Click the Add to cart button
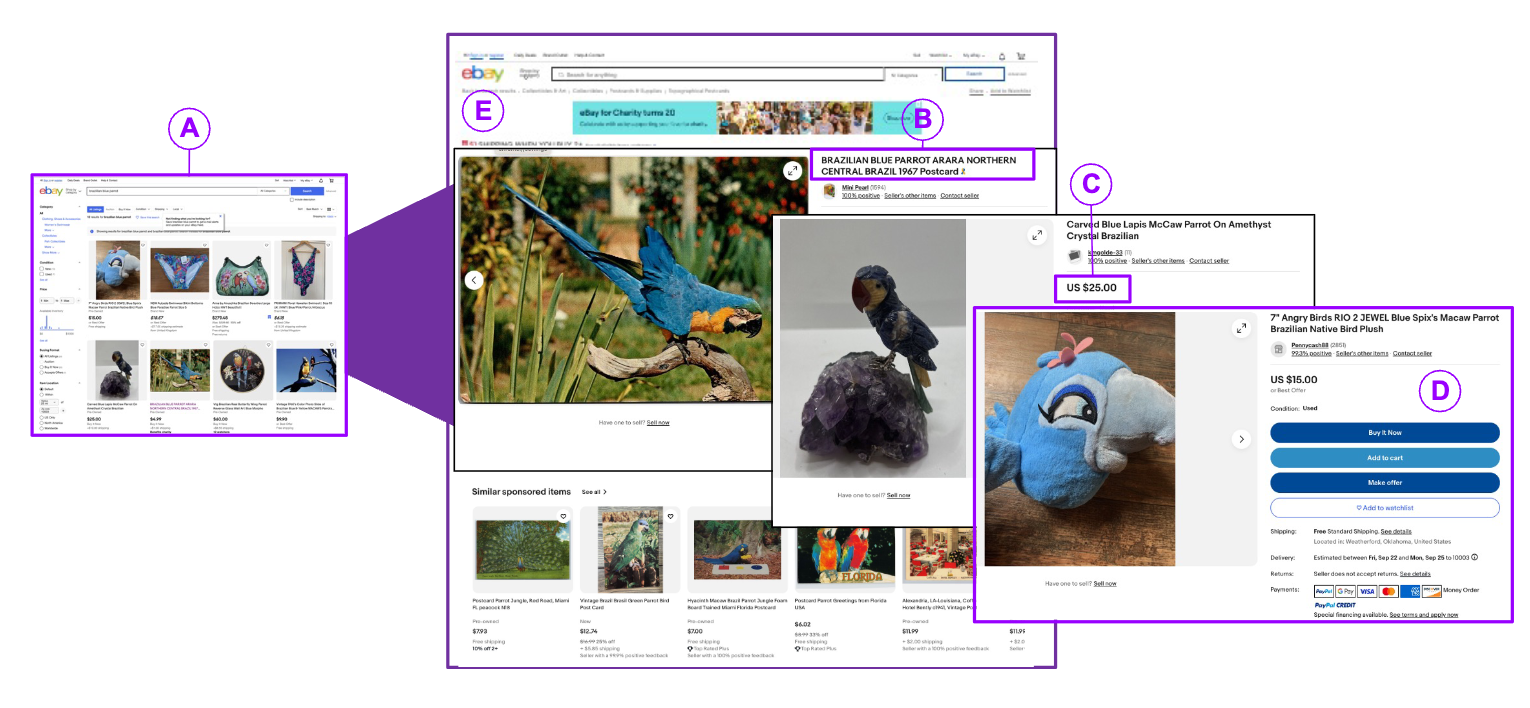The width and height of the screenshot is (1530, 708). [x=1384, y=458]
